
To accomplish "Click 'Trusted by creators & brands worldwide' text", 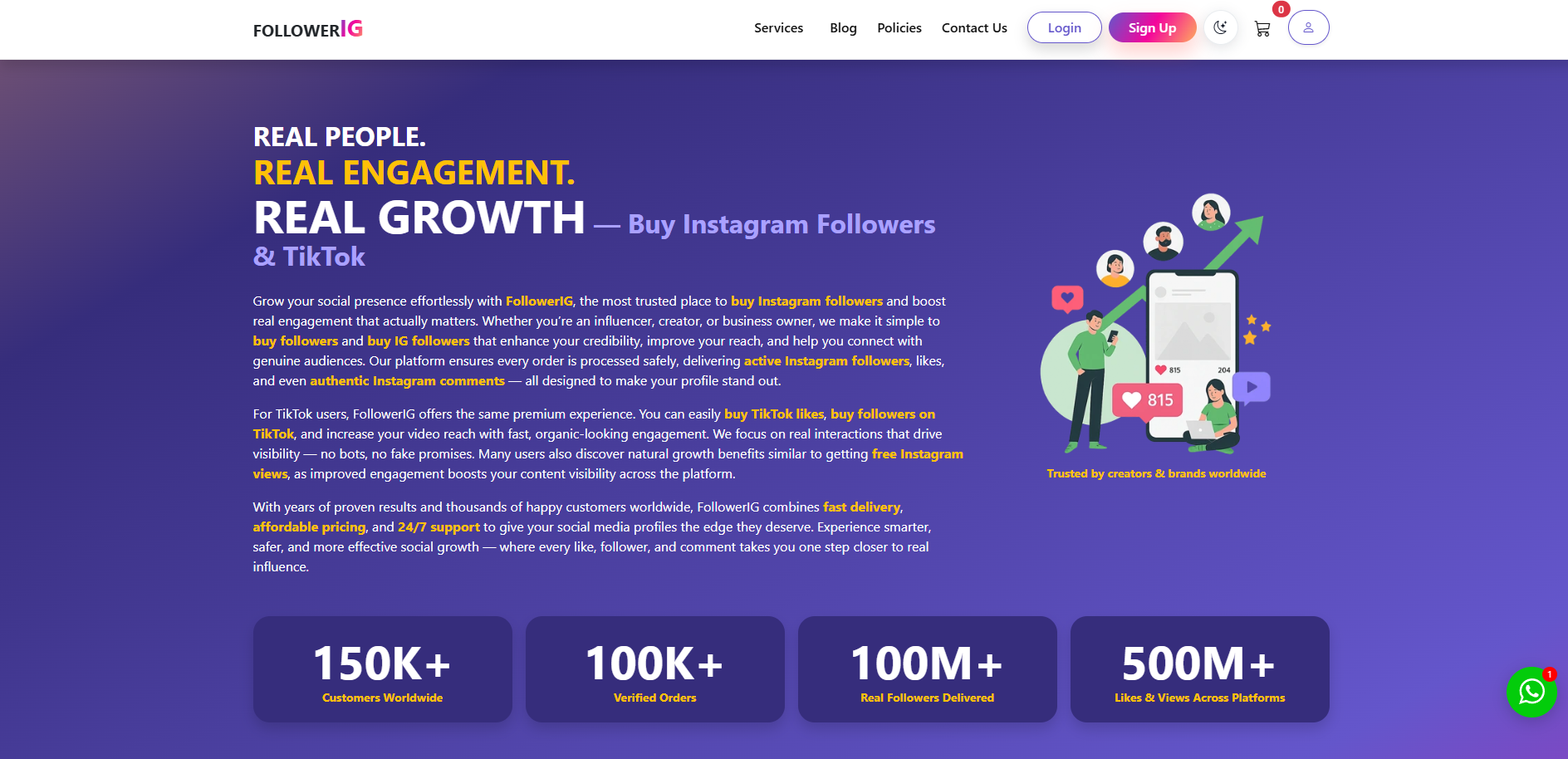I will point(1156,473).
